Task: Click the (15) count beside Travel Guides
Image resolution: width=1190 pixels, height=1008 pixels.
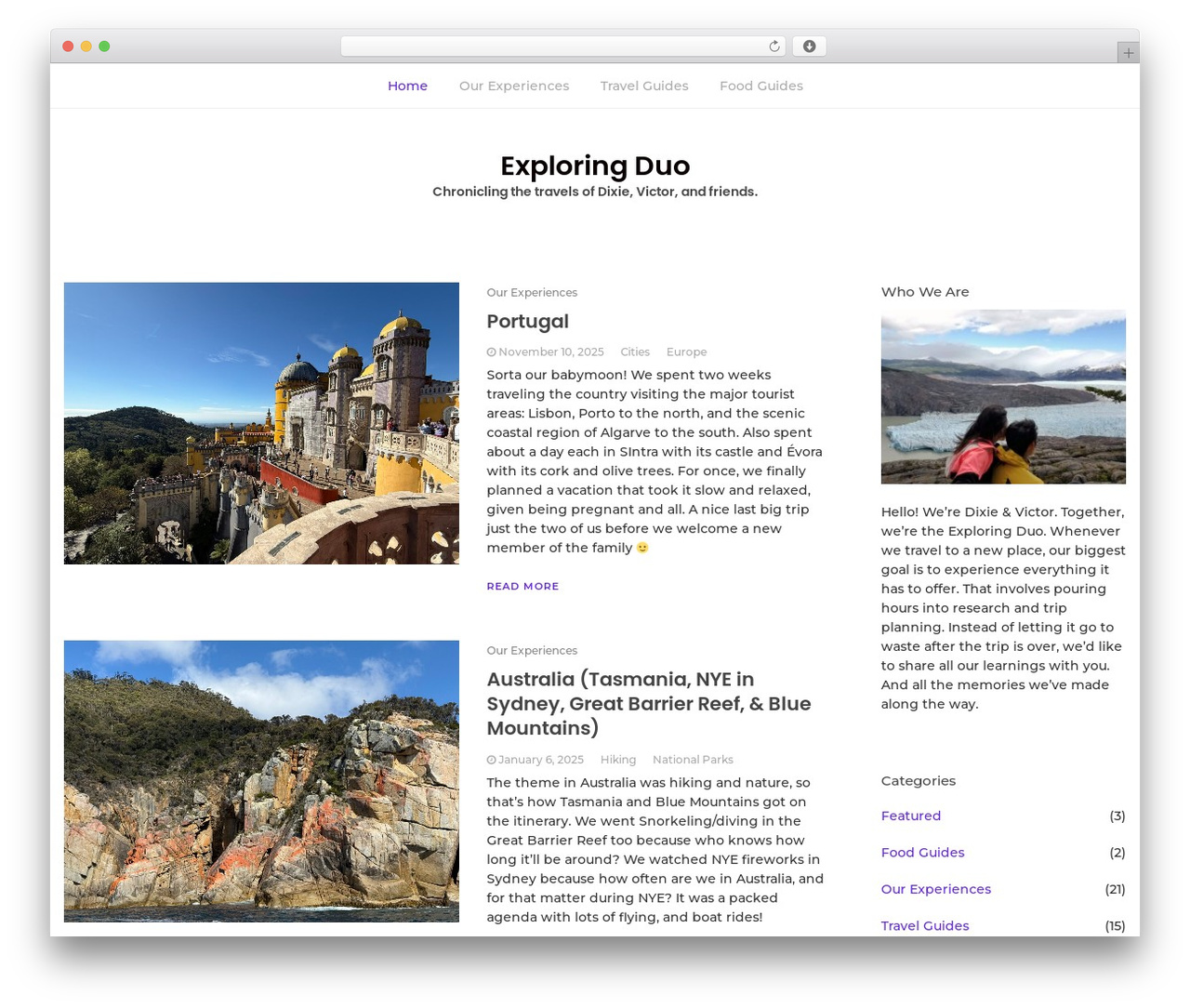Action: tap(1115, 925)
